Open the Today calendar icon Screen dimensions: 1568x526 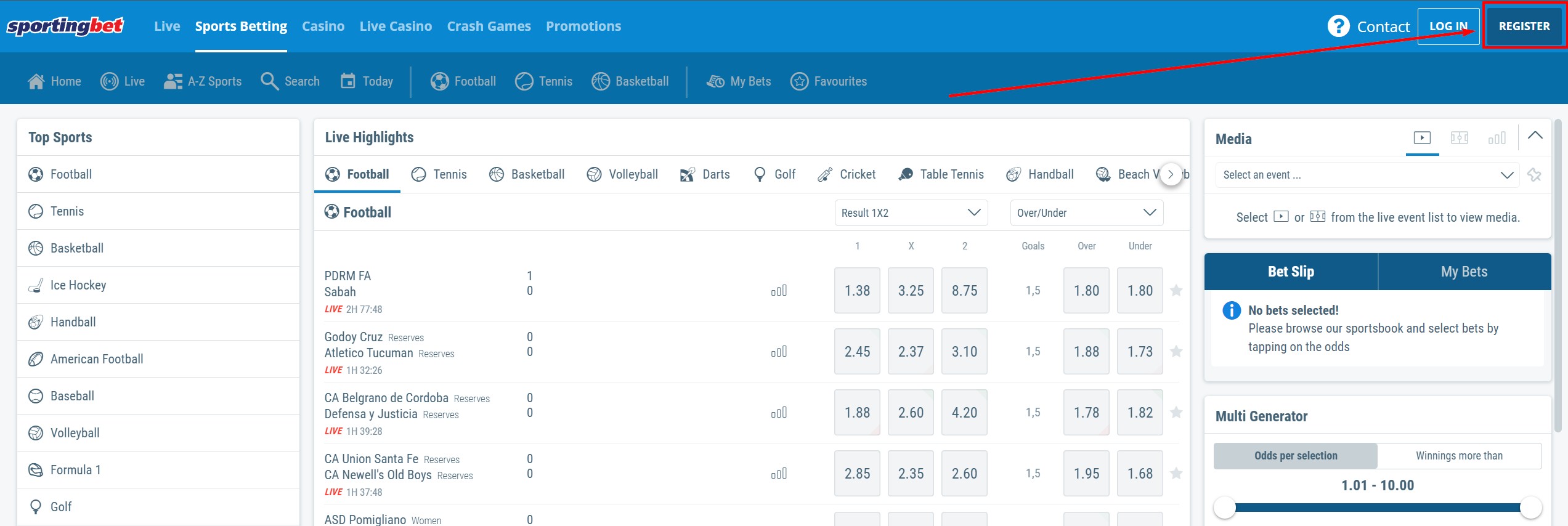348,81
